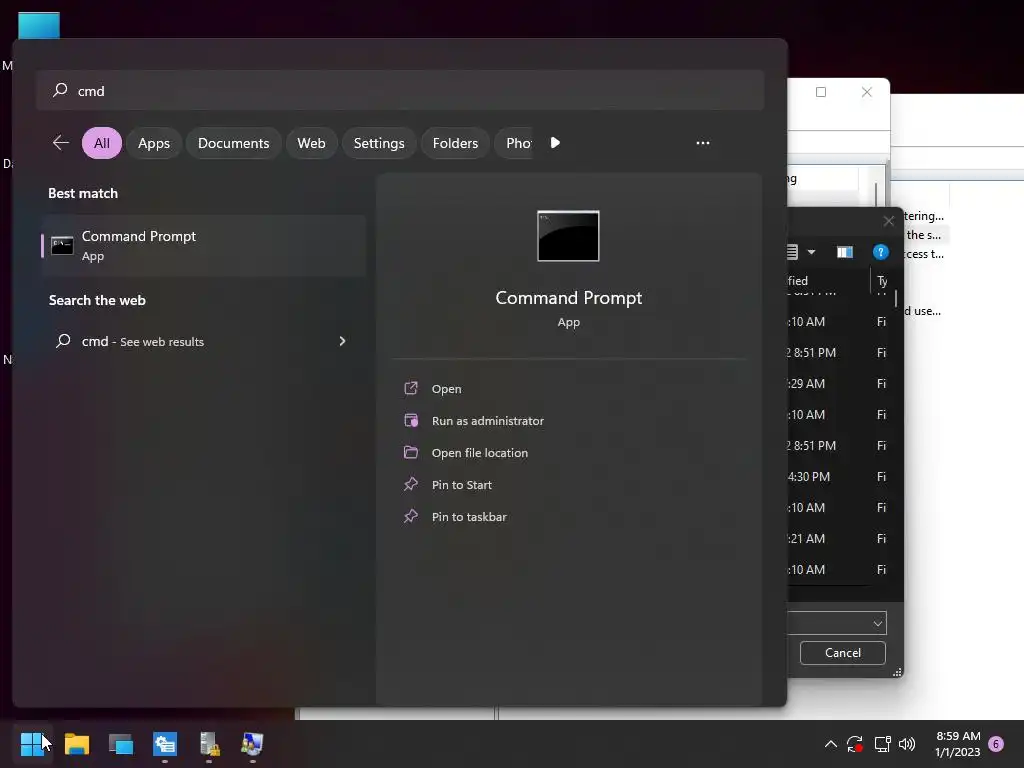This screenshot has height=768, width=1024.
Task: Maximize the background window behind search
Action: pos(821,92)
